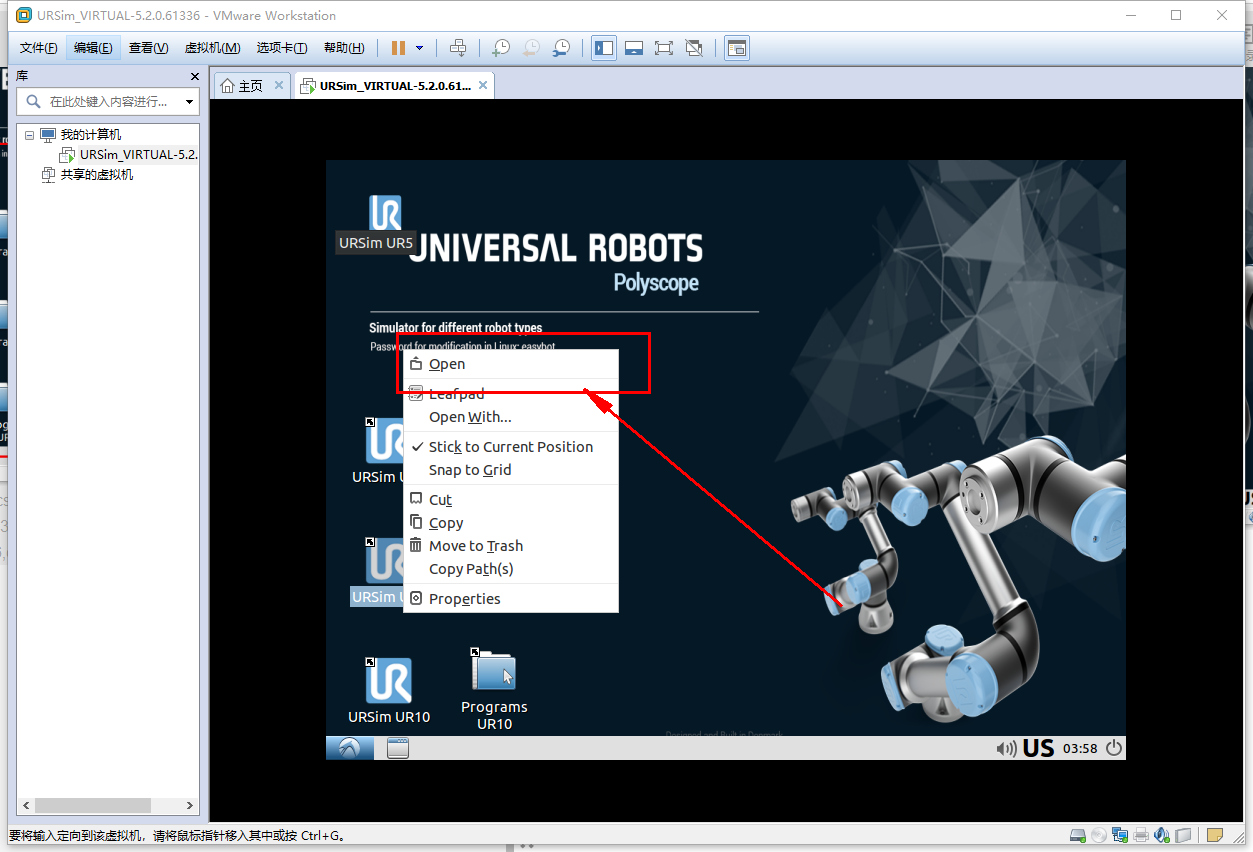Choose Leafpad in the context menu

click(x=511, y=394)
